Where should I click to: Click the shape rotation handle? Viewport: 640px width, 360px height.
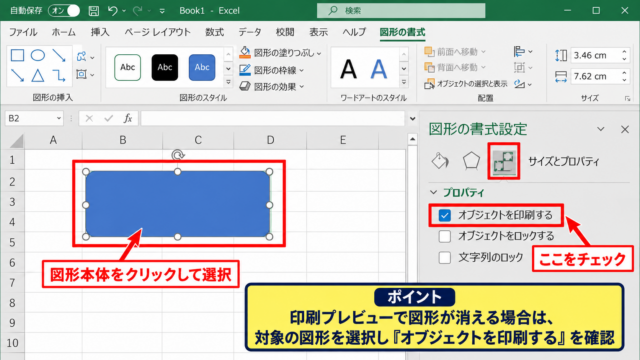coord(178,155)
